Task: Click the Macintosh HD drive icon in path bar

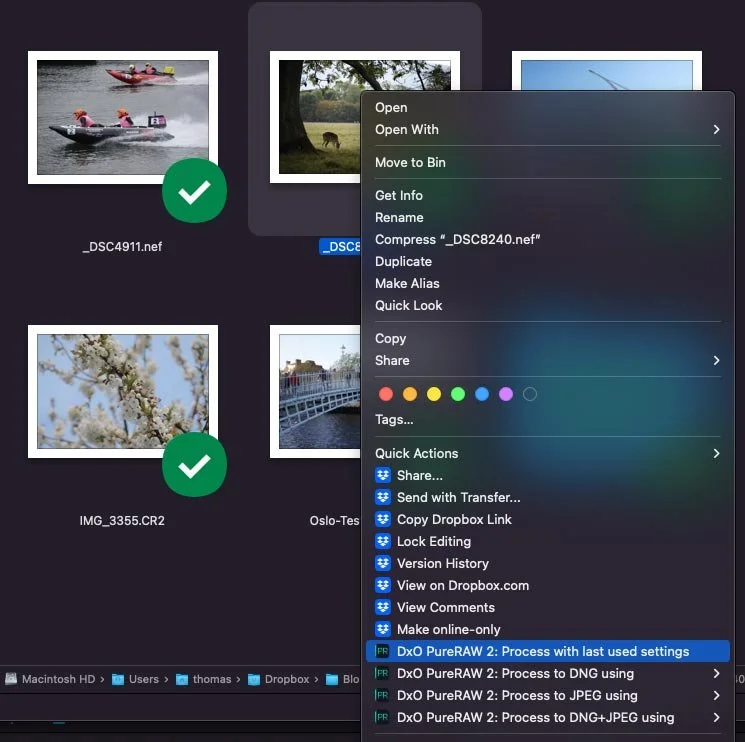Action: (11, 679)
